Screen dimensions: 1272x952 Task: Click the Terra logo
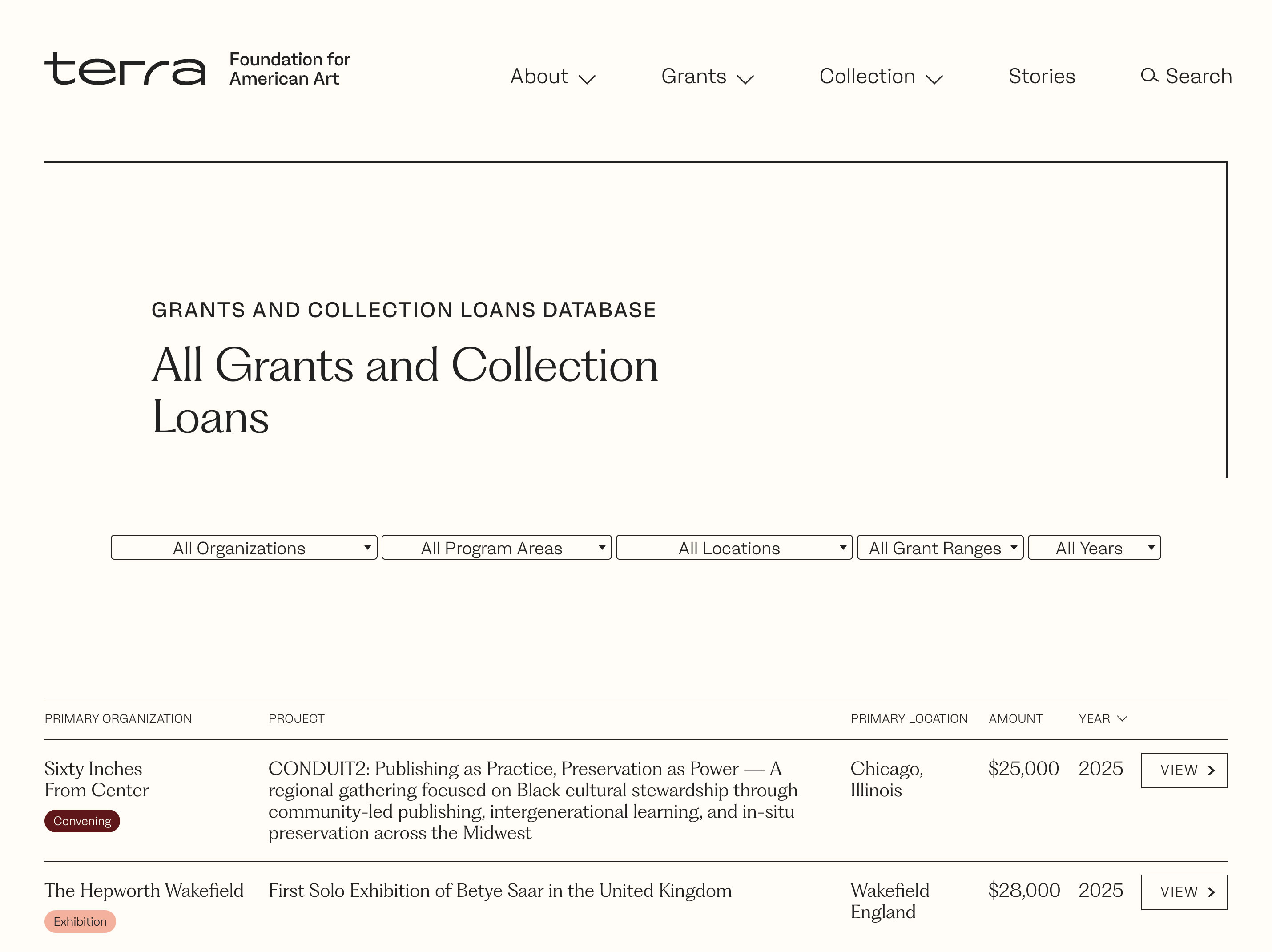[x=125, y=69]
